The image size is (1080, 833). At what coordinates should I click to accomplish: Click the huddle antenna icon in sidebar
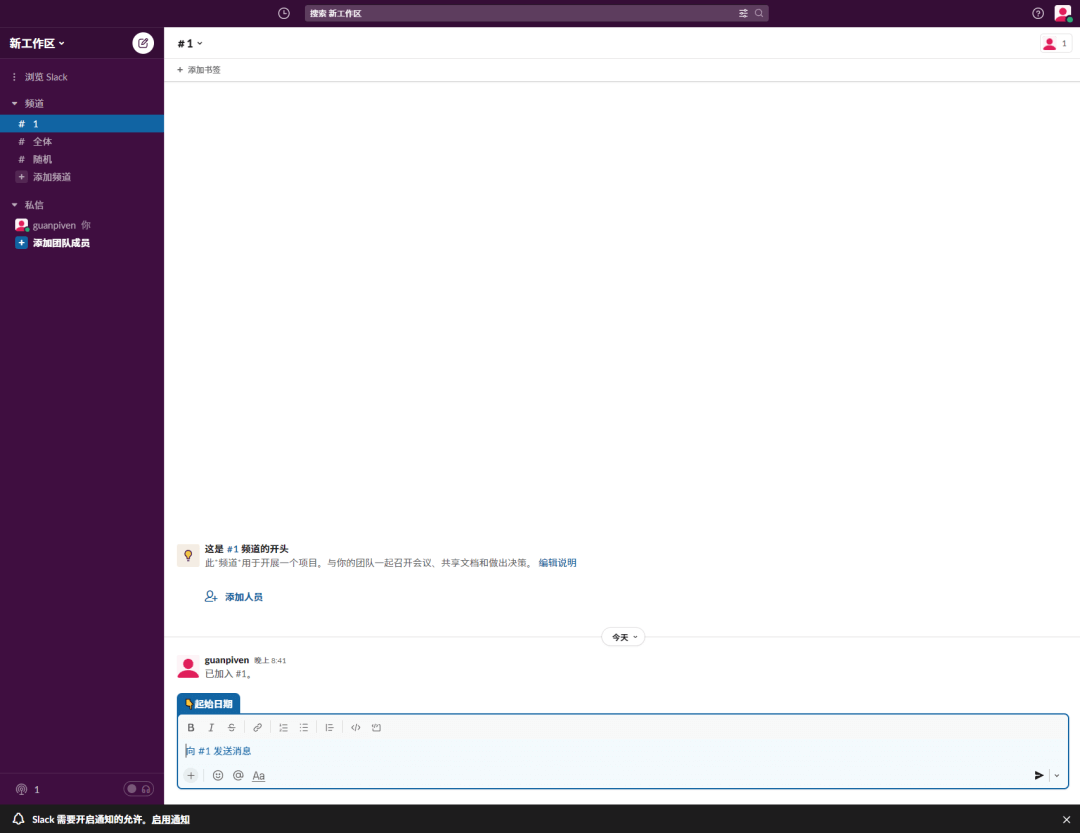[x=21, y=790]
